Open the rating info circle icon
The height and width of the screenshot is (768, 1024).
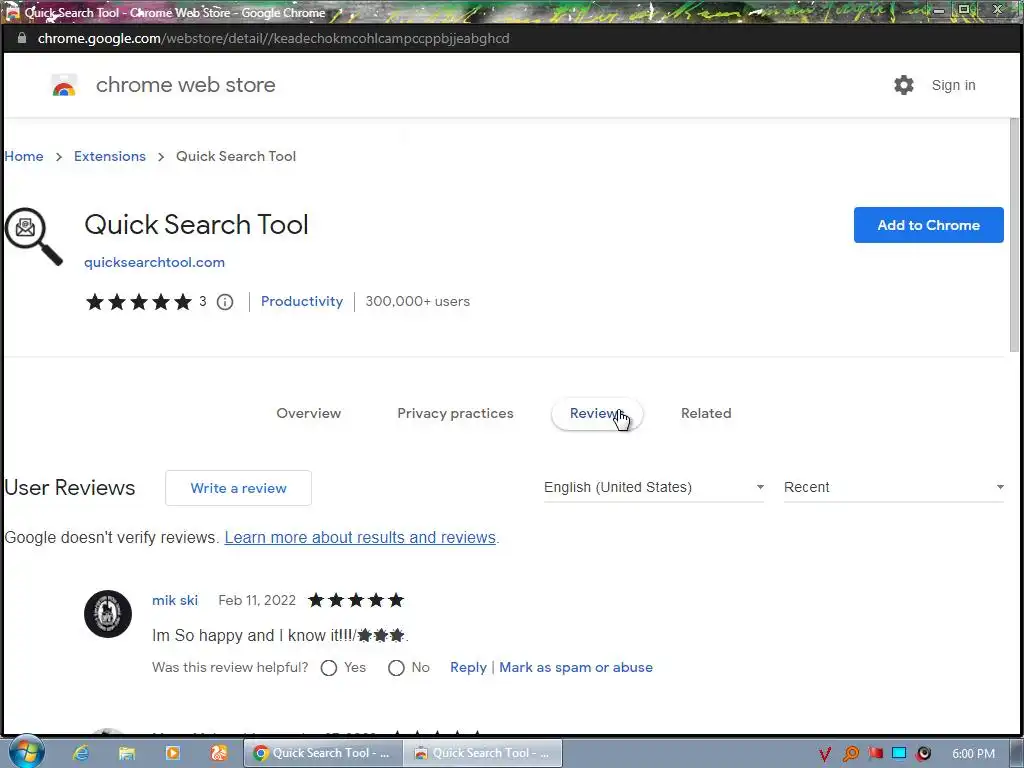[x=225, y=302]
